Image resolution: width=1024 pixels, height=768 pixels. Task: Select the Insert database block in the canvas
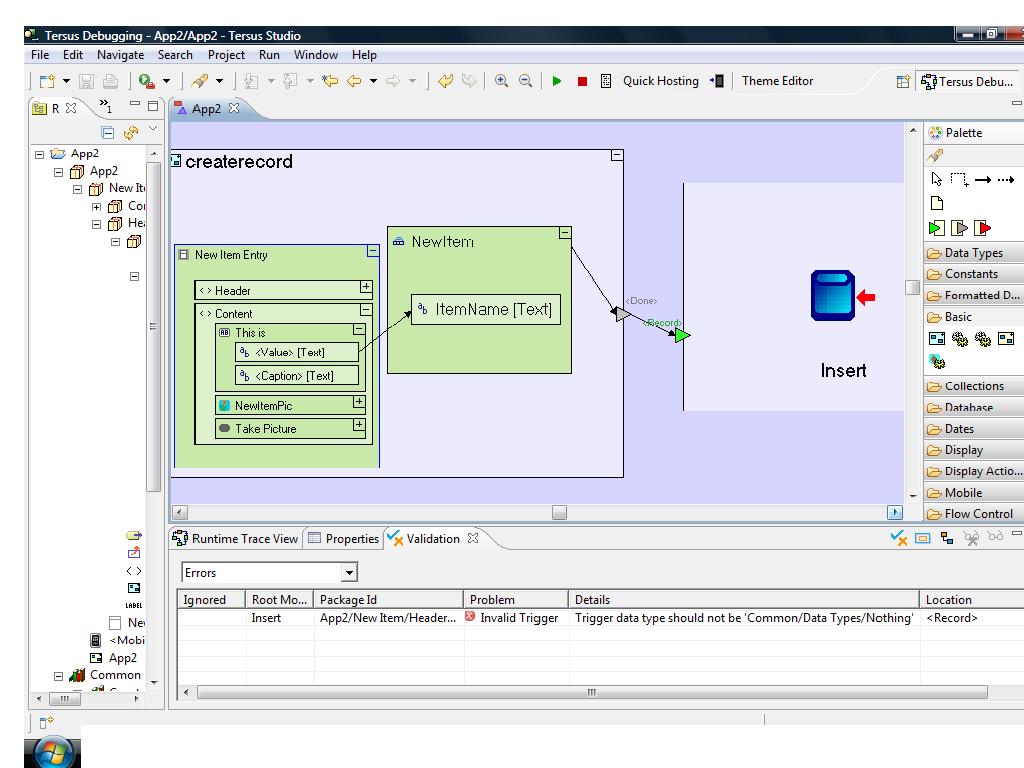point(833,296)
